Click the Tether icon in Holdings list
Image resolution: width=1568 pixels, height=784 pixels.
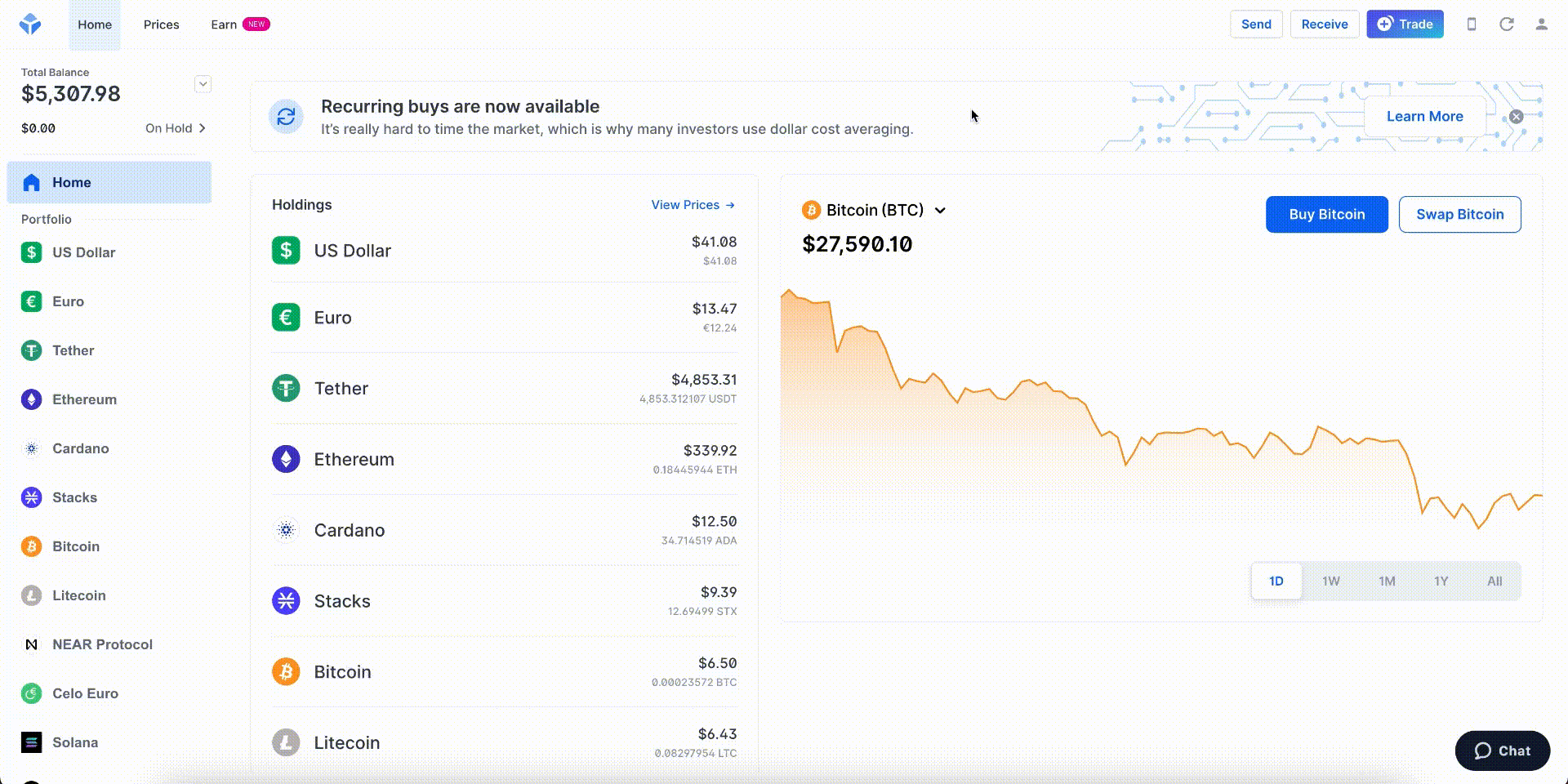(286, 388)
